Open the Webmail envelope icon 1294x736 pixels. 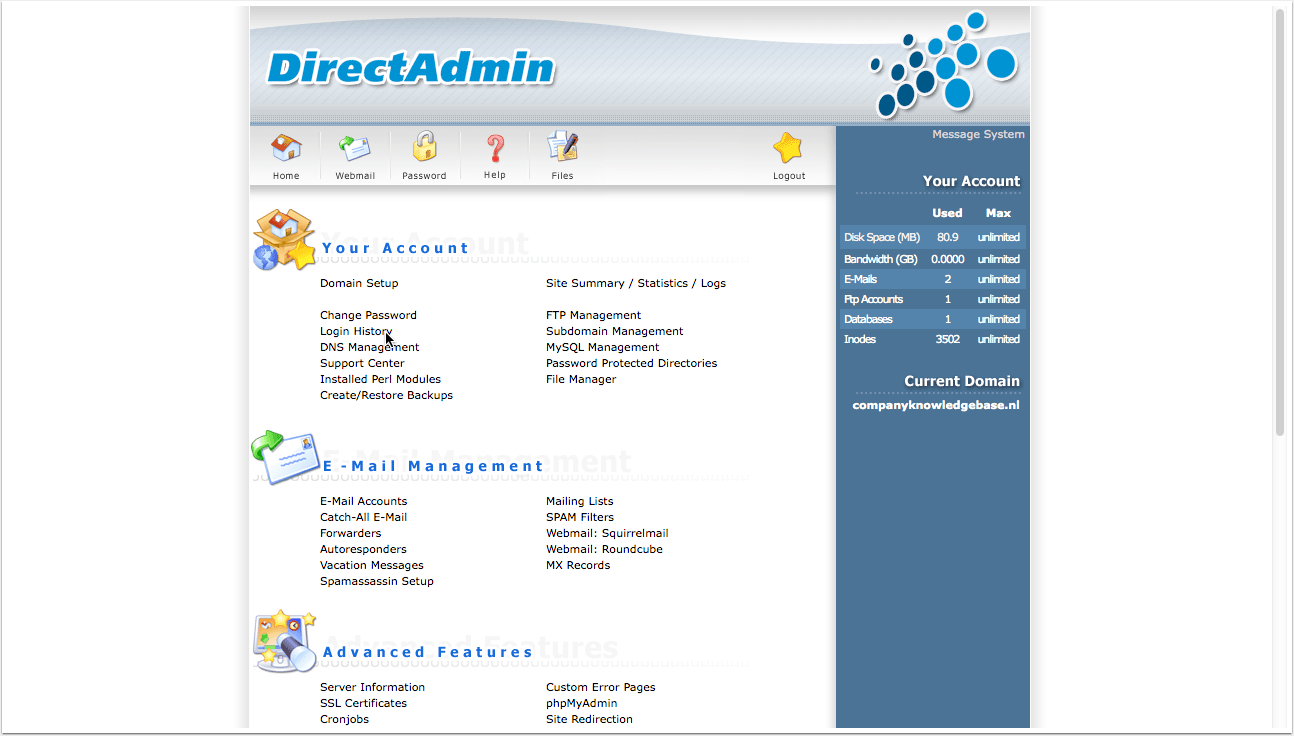point(355,148)
